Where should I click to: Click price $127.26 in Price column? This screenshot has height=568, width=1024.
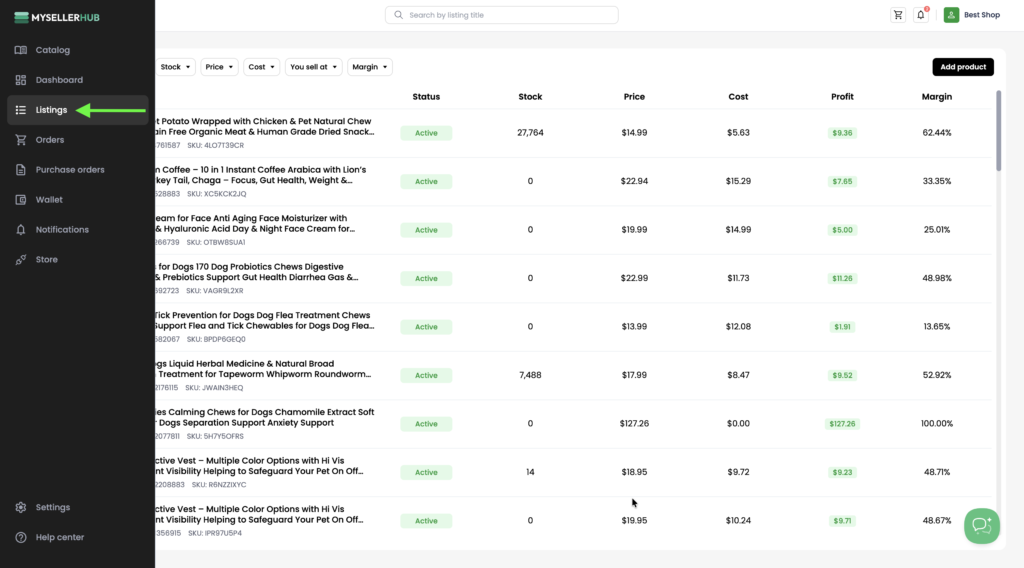point(634,424)
